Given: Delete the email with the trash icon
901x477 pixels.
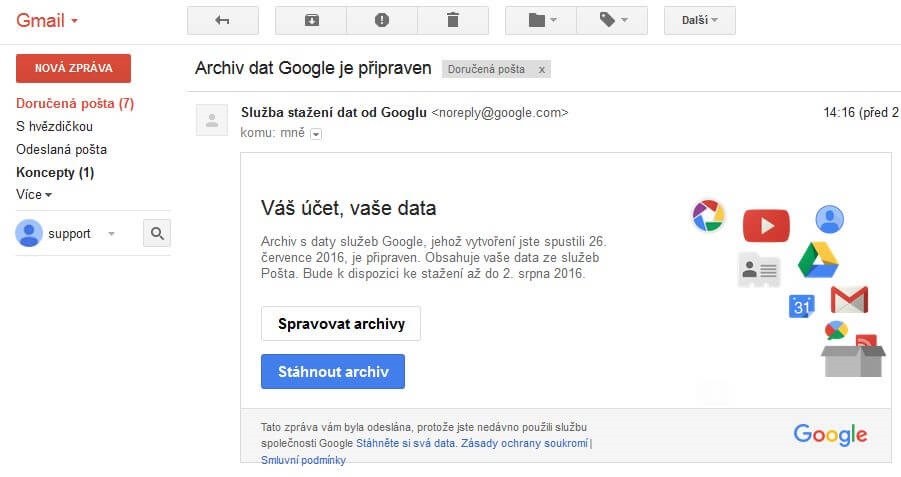Looking at the screenshot, I should (452, 20).
